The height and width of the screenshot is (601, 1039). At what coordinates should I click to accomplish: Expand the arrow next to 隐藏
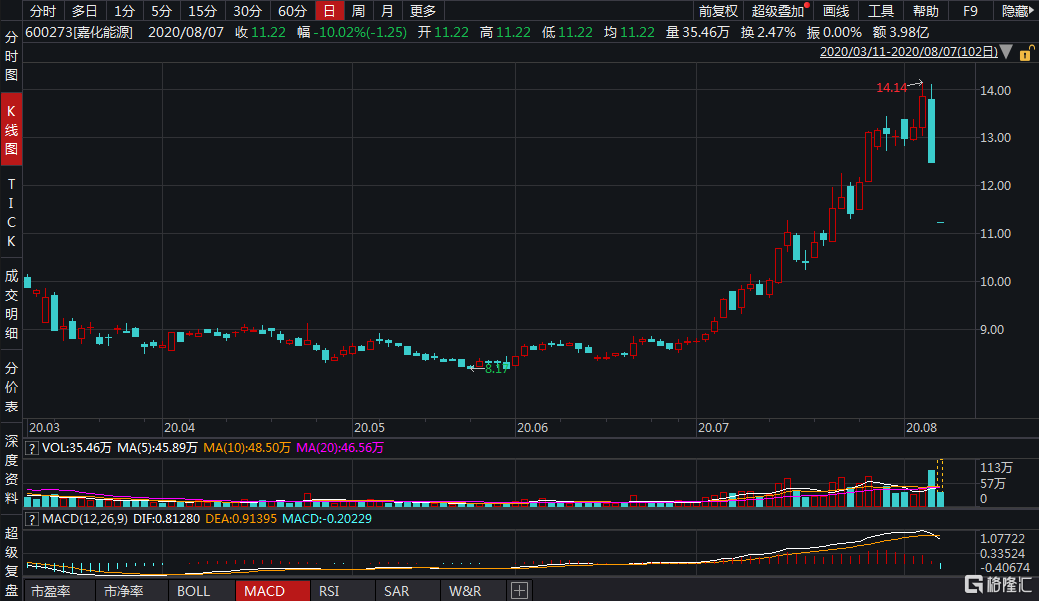pos(1032,11)
